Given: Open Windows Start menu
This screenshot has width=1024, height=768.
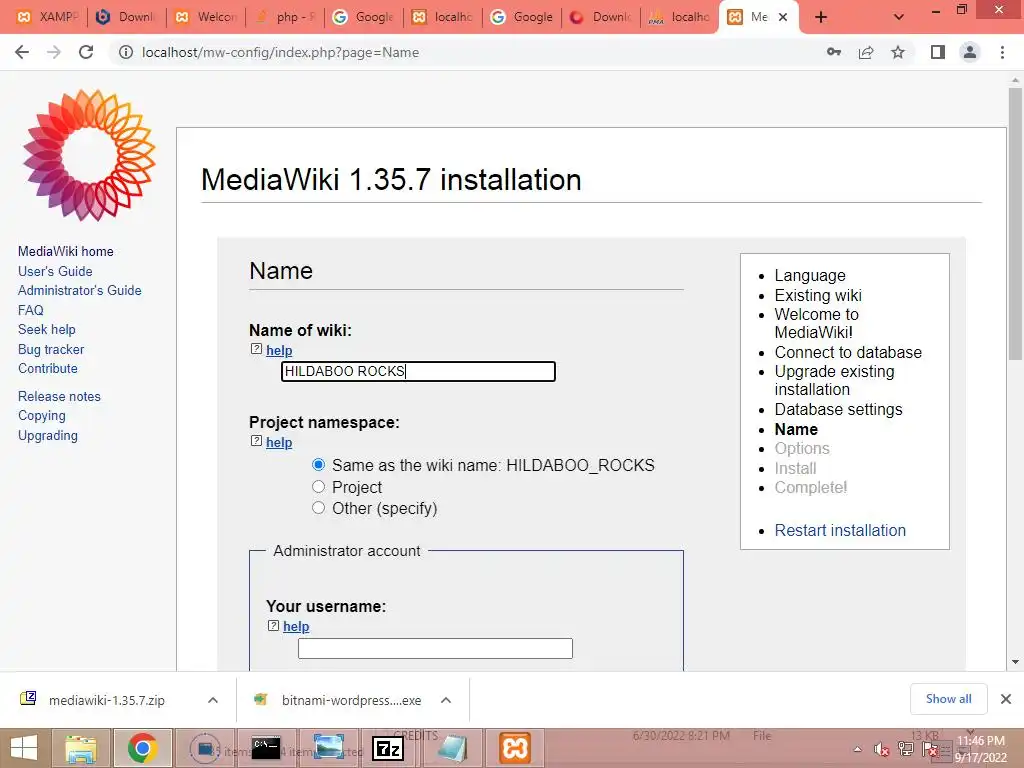Looking at the screenshot, I should click(x=24, y=748).
